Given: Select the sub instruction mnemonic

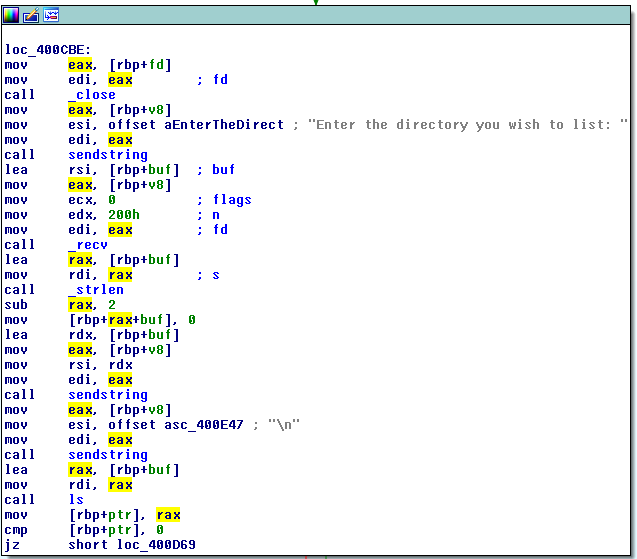Looking at the screenshot, I should pos(16,305).
